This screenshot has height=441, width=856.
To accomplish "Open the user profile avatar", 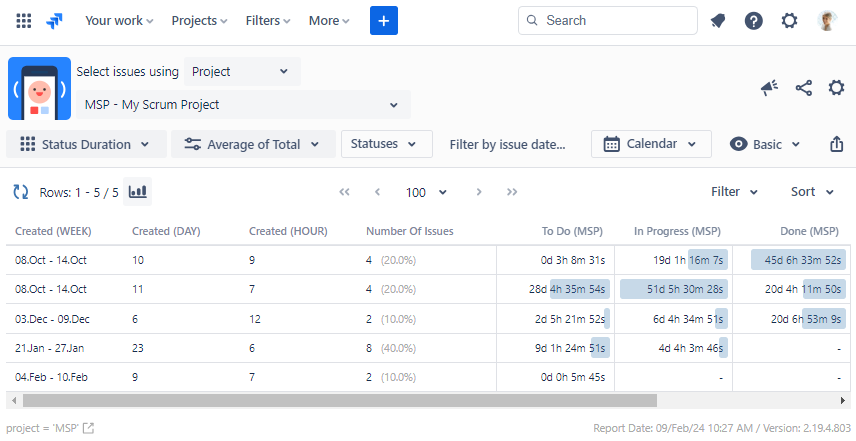I will [827, 21].
